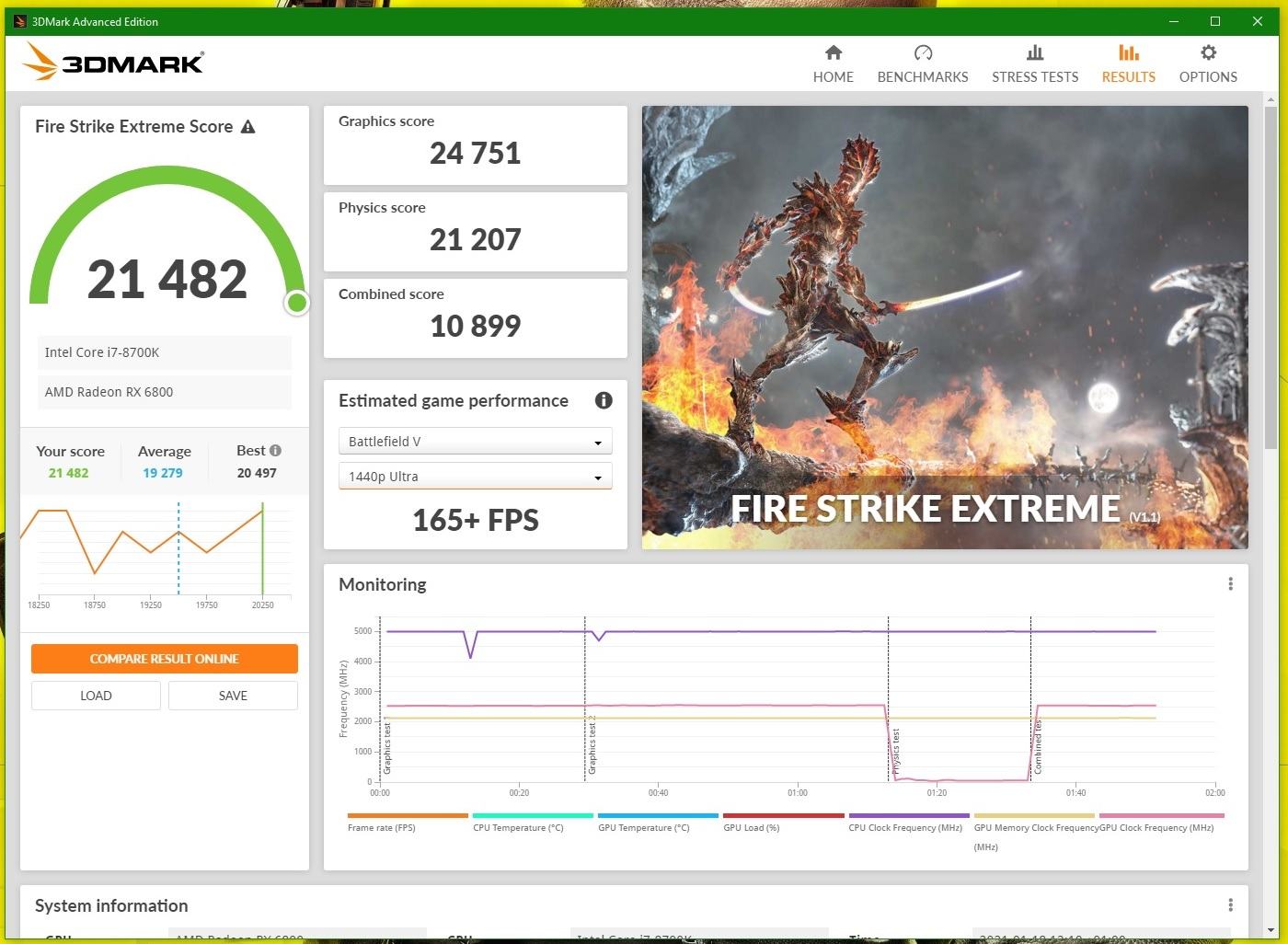Toggle GPU Memory Clock Frequency legend swatch

pyautogui.click(x=1034, y=815)
